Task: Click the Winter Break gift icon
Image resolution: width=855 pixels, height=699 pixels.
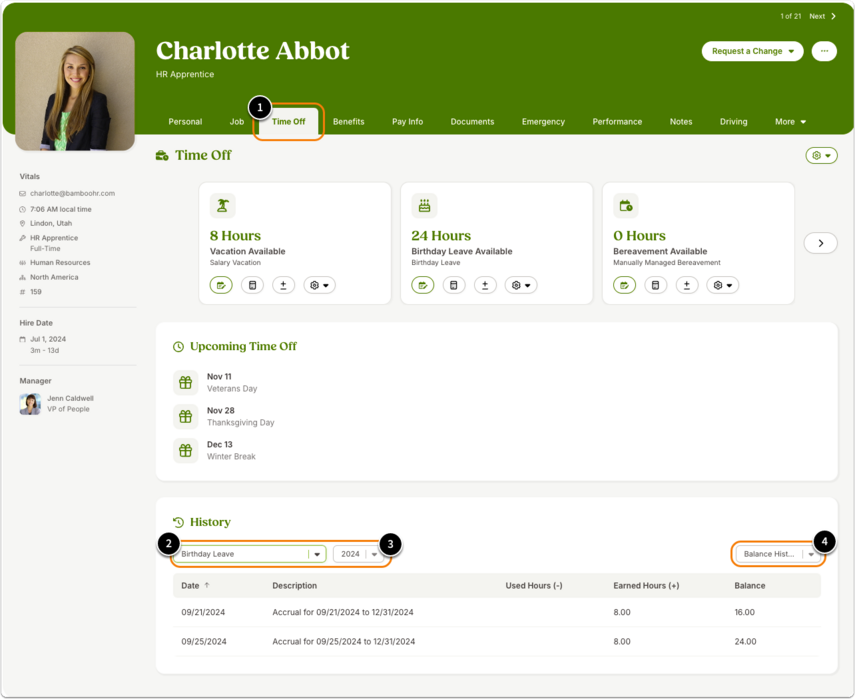Action: pos(185,450)
